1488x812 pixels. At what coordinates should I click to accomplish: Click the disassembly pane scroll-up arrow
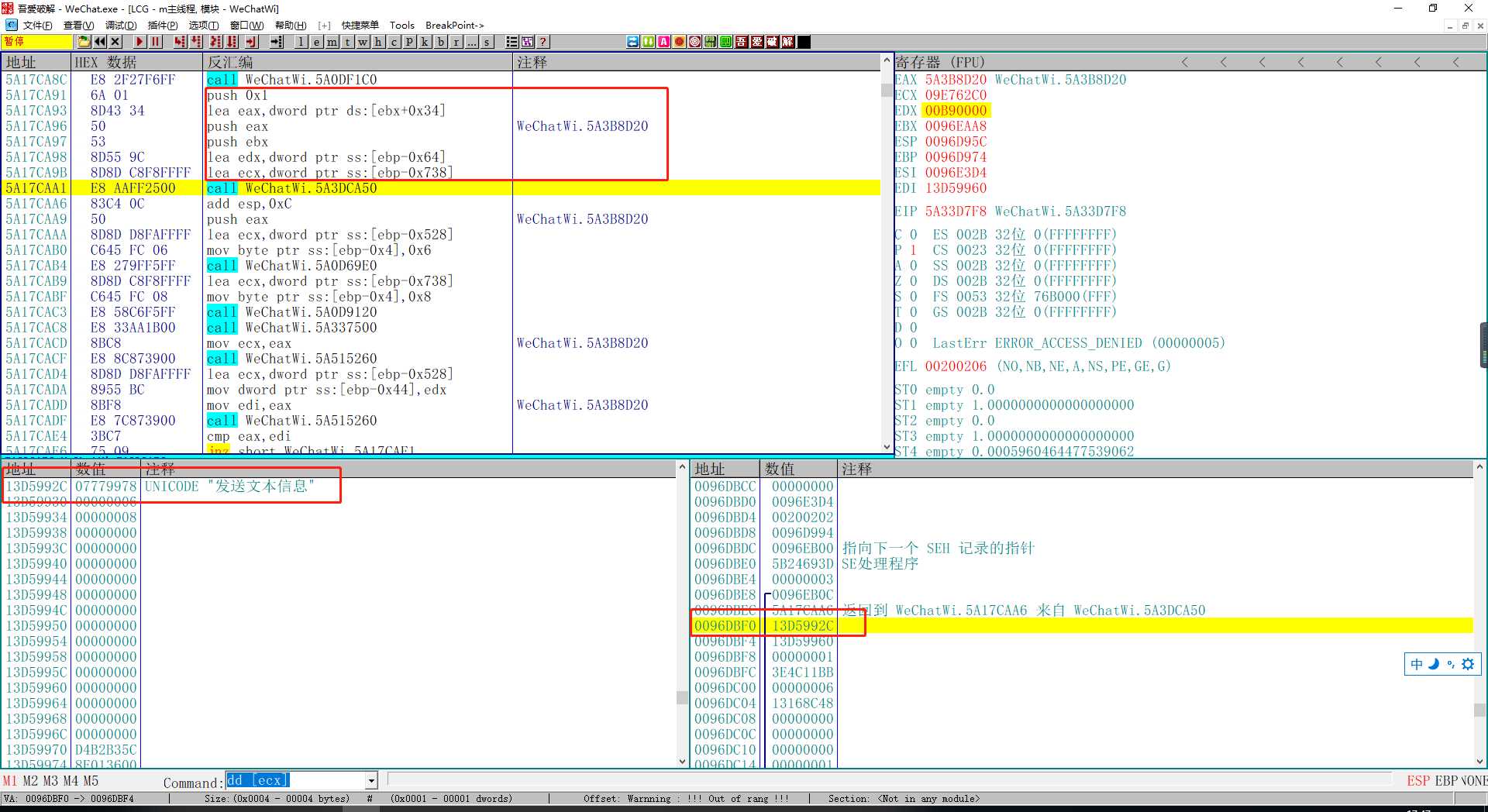tap(887, 60)
